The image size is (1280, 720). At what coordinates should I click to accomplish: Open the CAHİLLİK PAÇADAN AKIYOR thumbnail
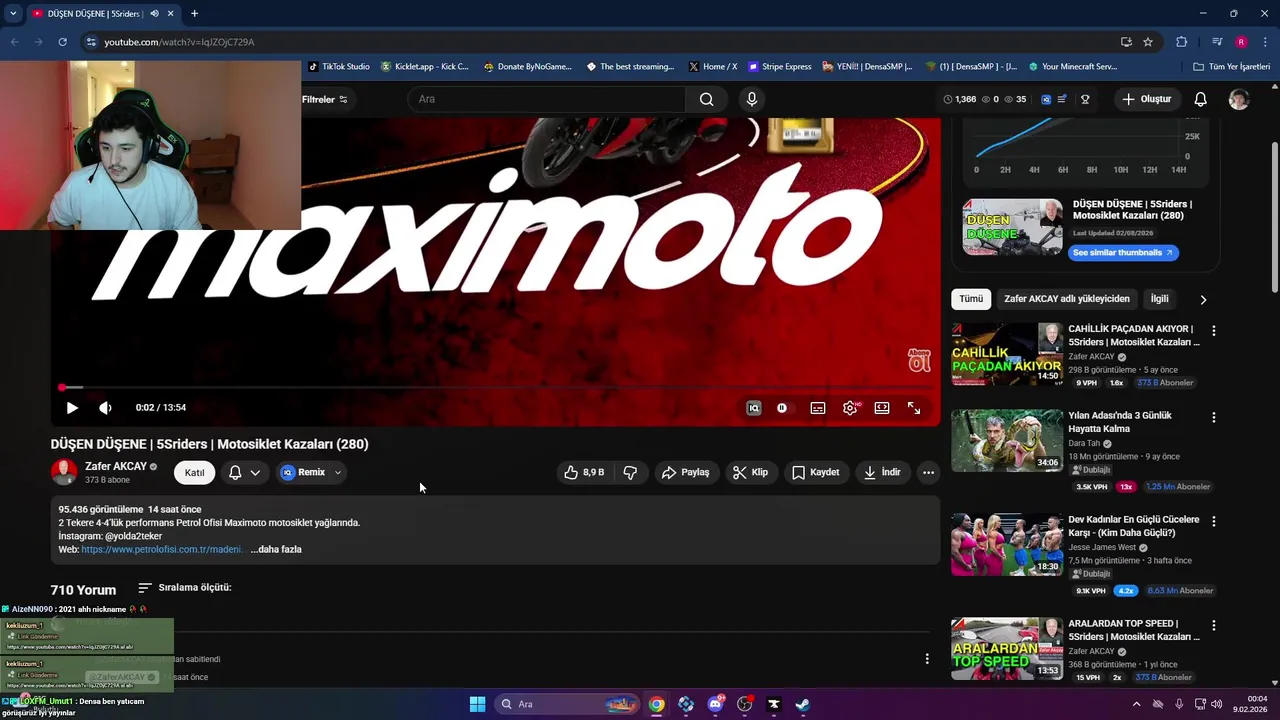(x=1007, y=353)
